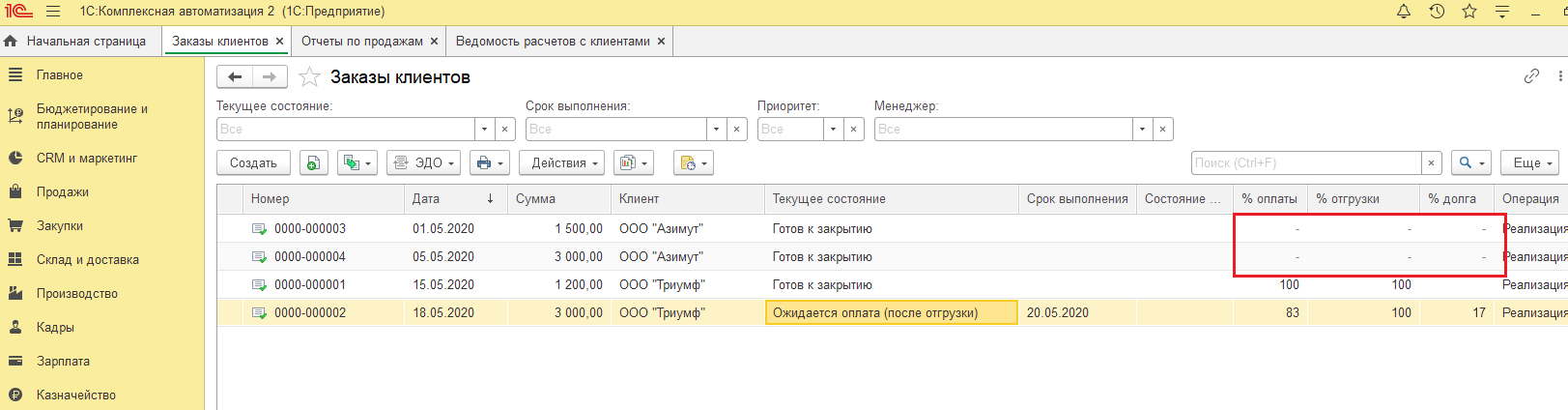Click the Создать button
The height and width of the screenshot is (410, 1568).
click(253, 163)
